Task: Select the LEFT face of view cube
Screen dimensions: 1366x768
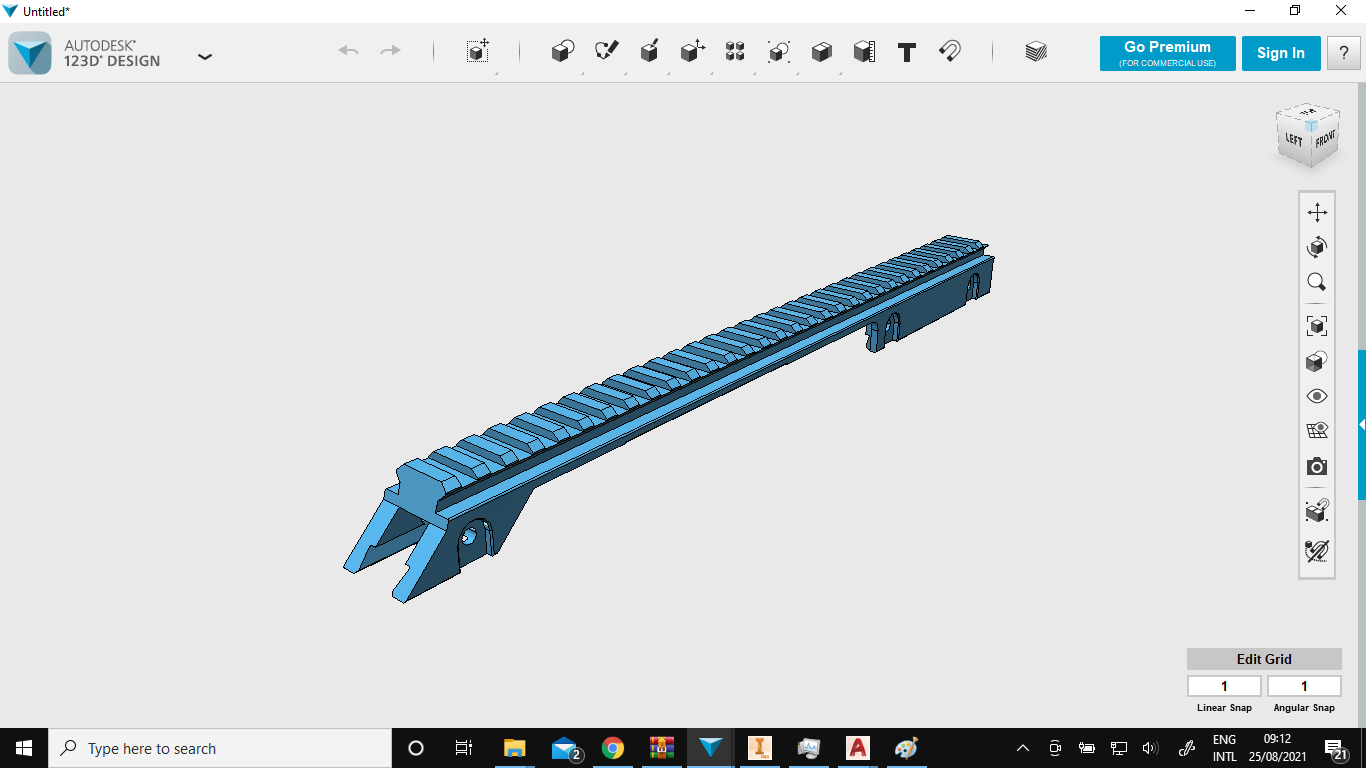Action: (x=1293, y=140)
